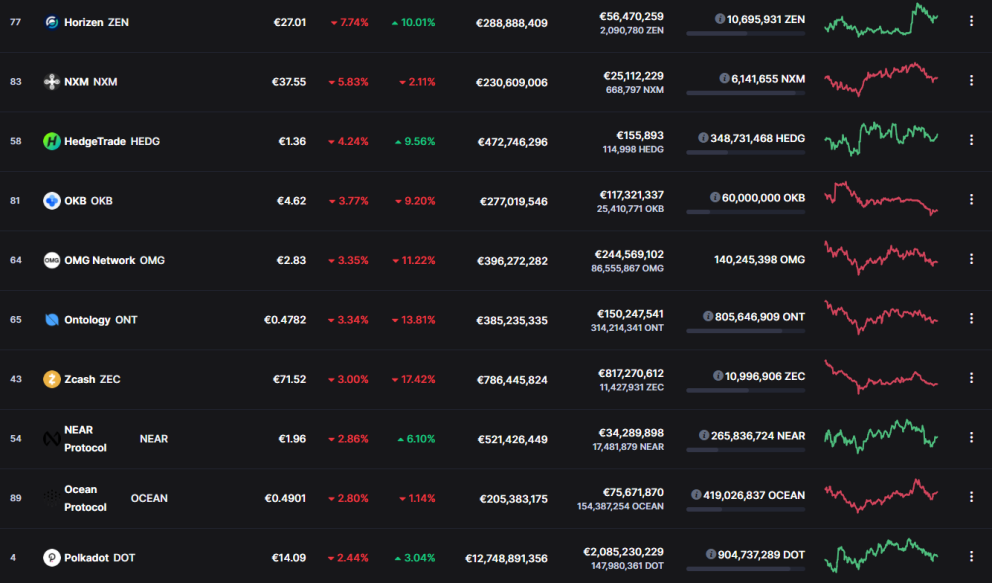The width and height of the screenshot is (992, 583).
Task: Open the more options menu for OMG Network
Action: [x=971, y=259]
